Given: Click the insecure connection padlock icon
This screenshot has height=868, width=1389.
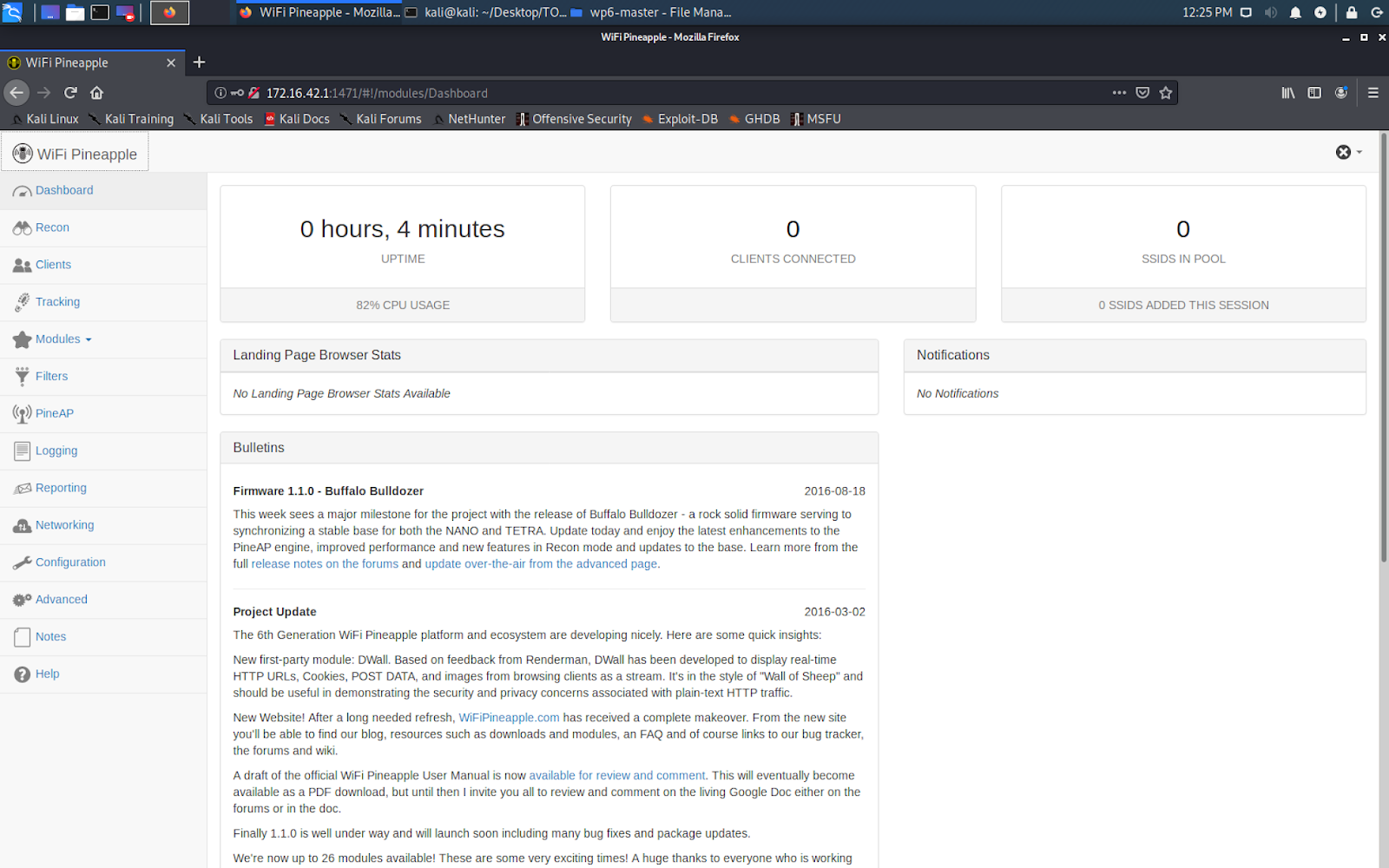Looking at the screenshot, I should click(x=253, y=93).
